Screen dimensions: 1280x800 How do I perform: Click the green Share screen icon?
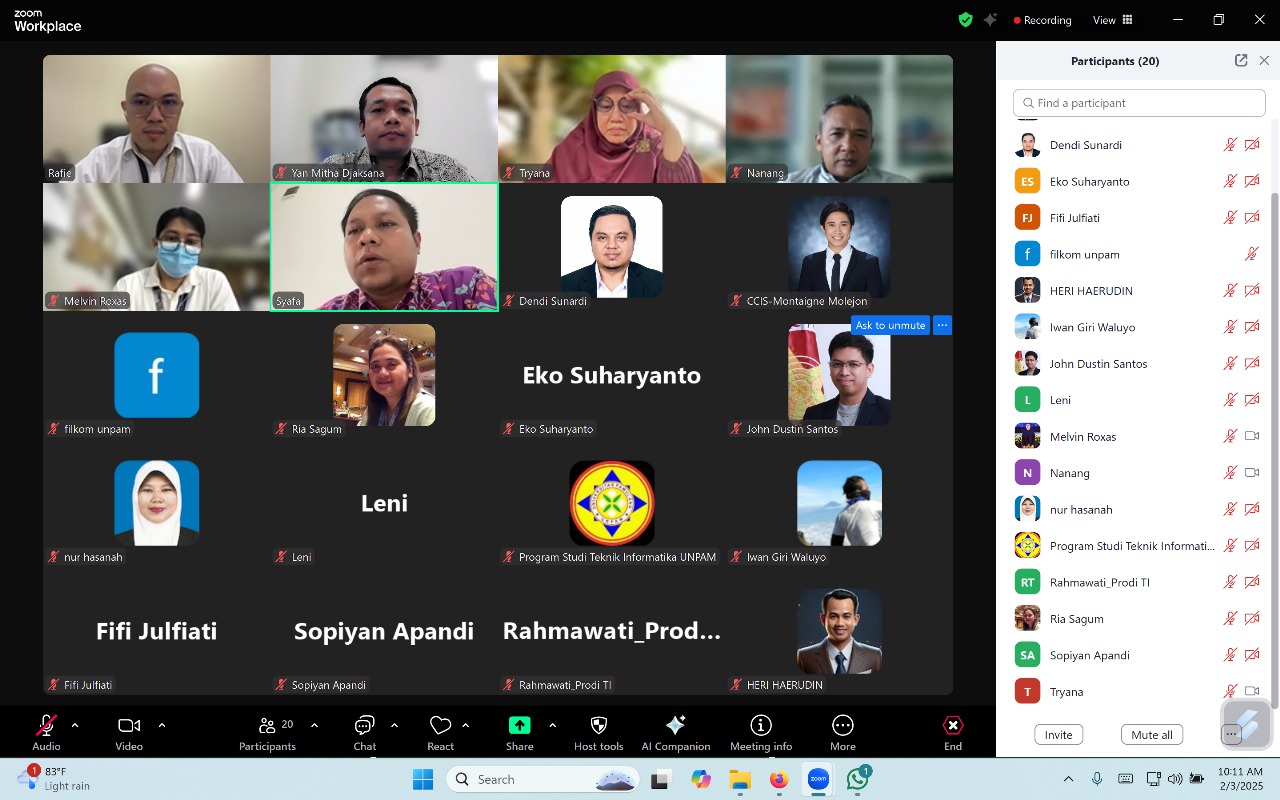pyautogui.click(x=519, y=726)
